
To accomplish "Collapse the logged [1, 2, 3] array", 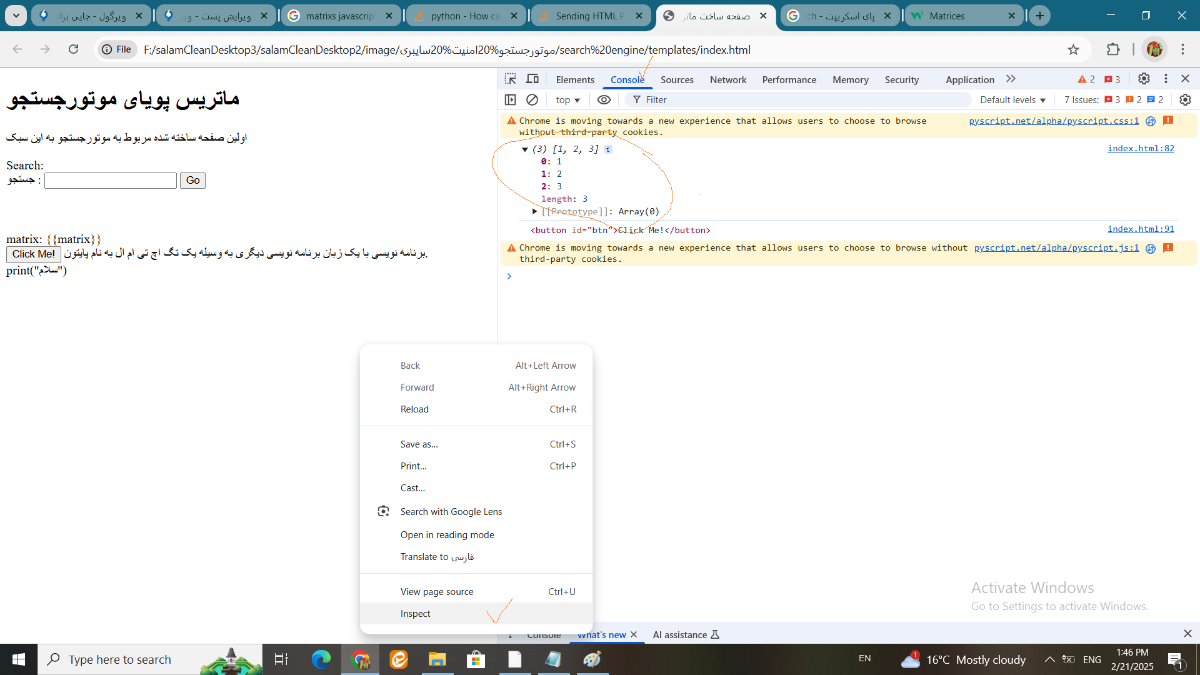I will click(525, 149).
